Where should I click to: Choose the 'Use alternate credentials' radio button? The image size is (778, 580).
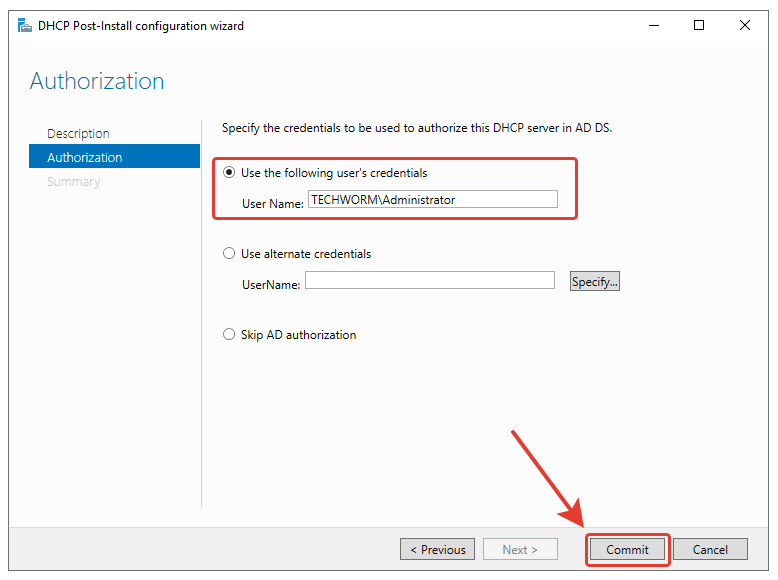(x=229, y=254)
